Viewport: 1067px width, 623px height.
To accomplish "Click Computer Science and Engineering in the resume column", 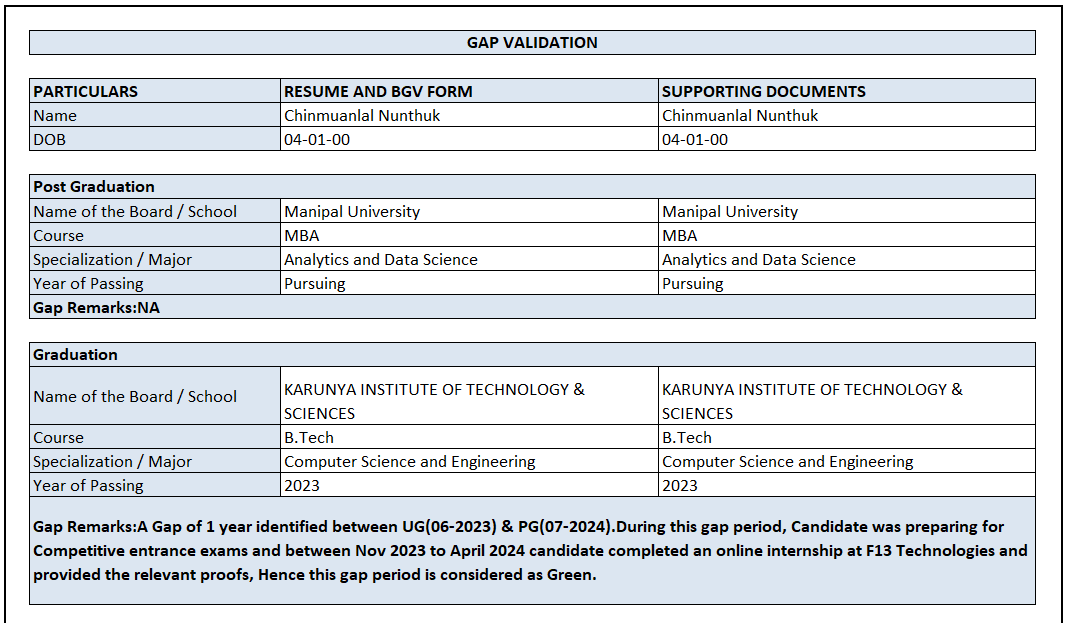I will click(x=410, y=462).
